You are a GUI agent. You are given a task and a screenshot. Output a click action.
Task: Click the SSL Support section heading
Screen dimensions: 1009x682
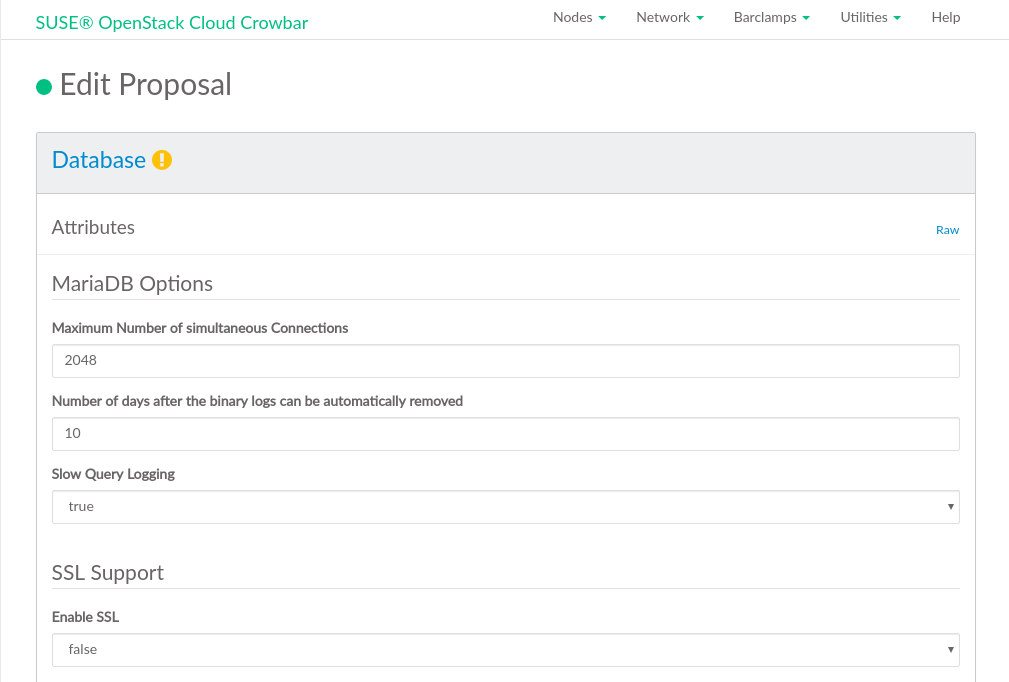coord(108,573)
